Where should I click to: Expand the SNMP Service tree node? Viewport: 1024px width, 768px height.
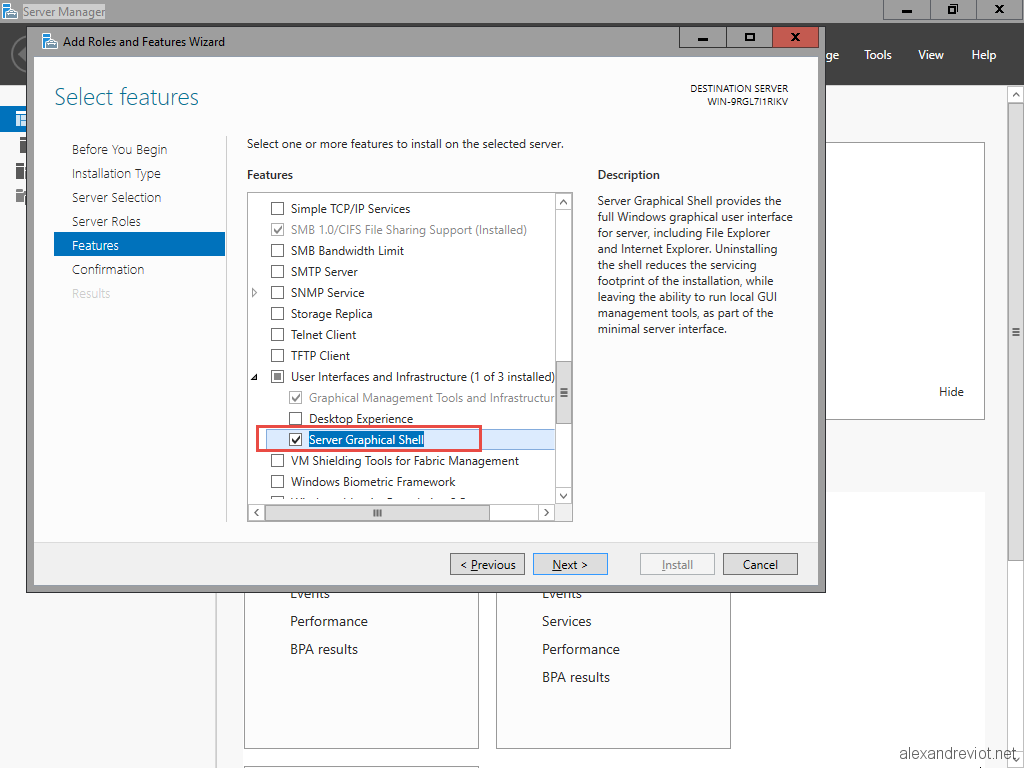point(255,293)
